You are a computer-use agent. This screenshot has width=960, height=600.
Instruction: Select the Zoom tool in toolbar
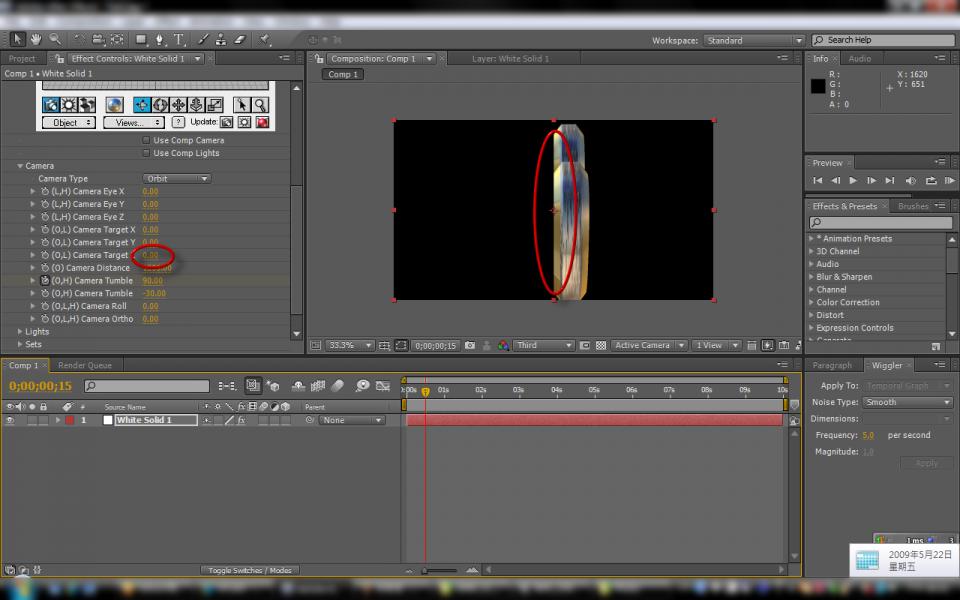pyautogui.click(x=54, y=40)
